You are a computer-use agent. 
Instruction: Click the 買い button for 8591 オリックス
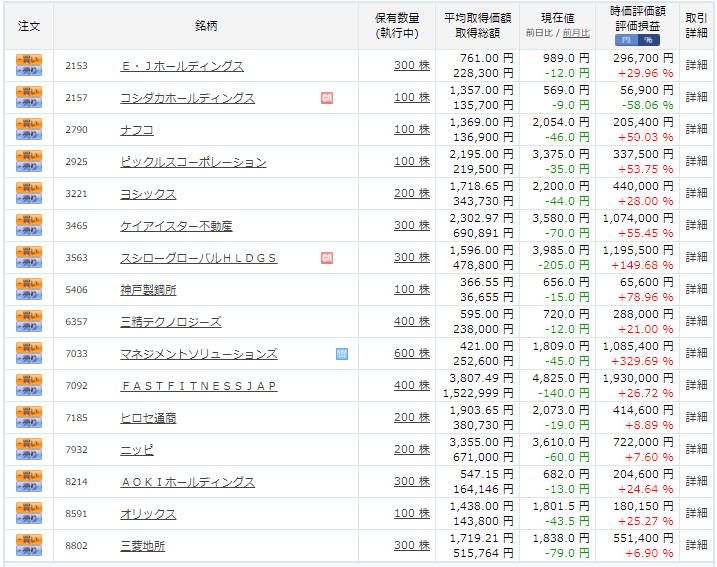tap(29, 508)
